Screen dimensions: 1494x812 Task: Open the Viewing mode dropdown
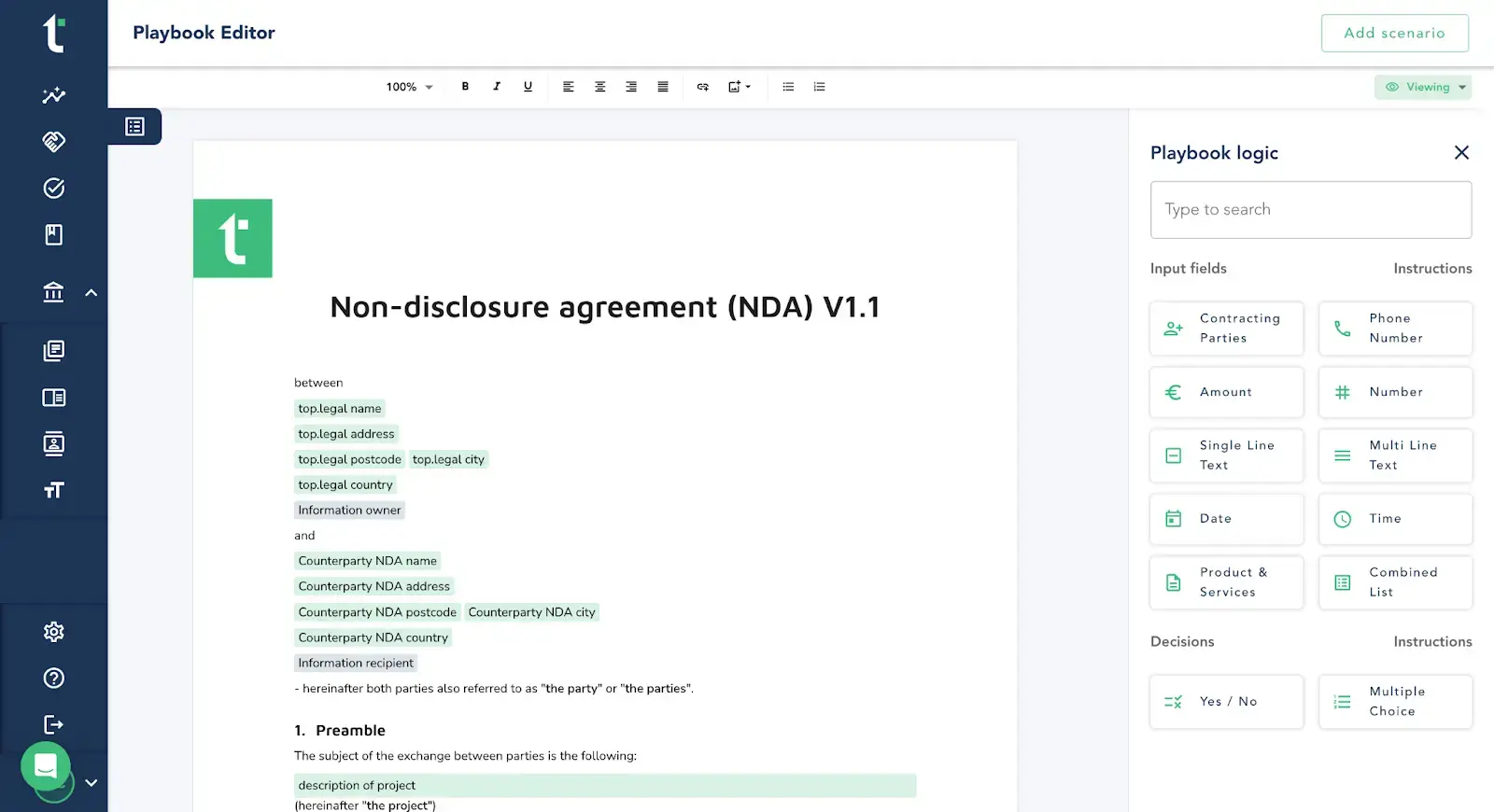(1423, 87)
